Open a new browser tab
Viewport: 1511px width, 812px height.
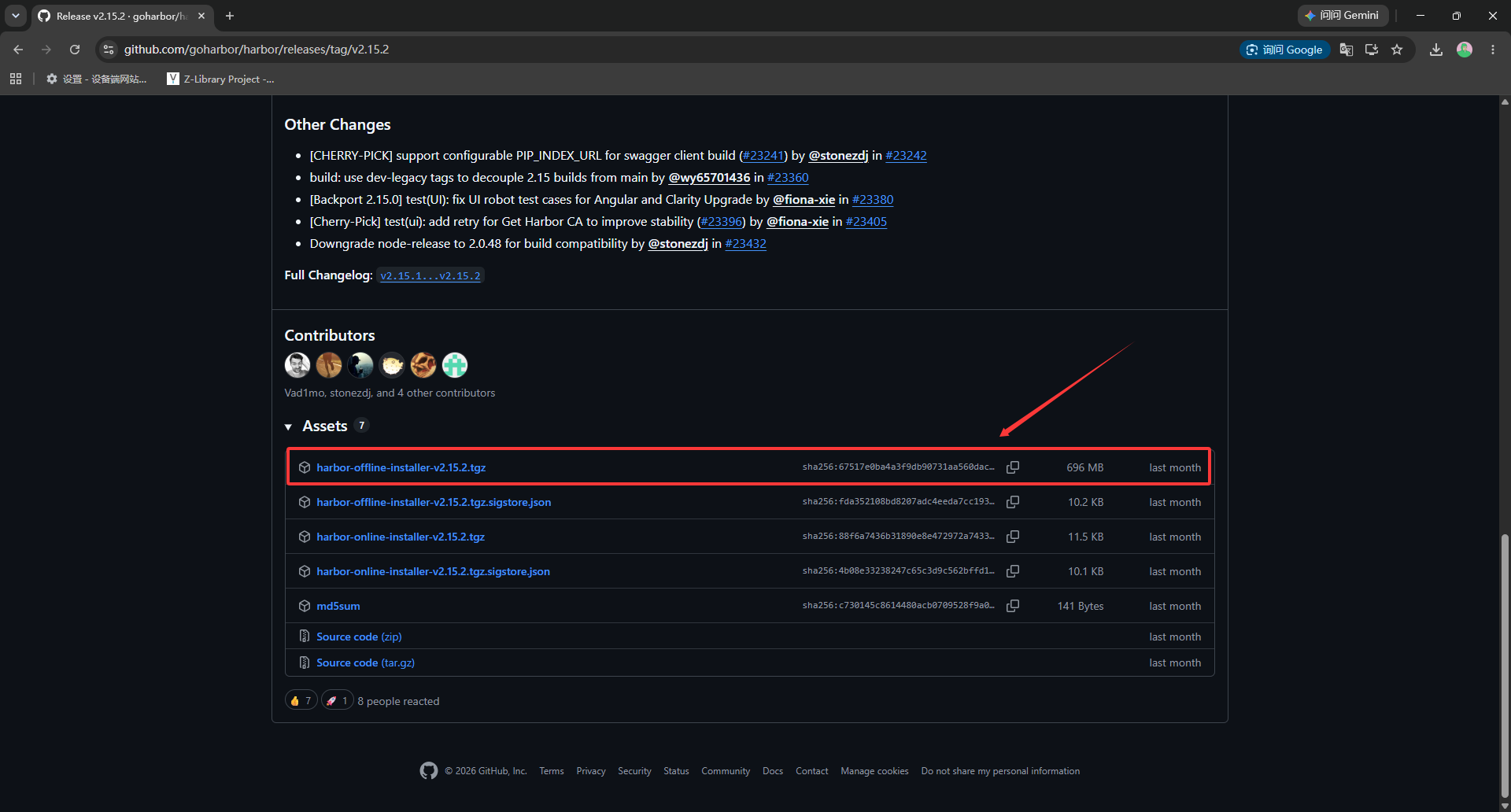(x=230, y=16)
